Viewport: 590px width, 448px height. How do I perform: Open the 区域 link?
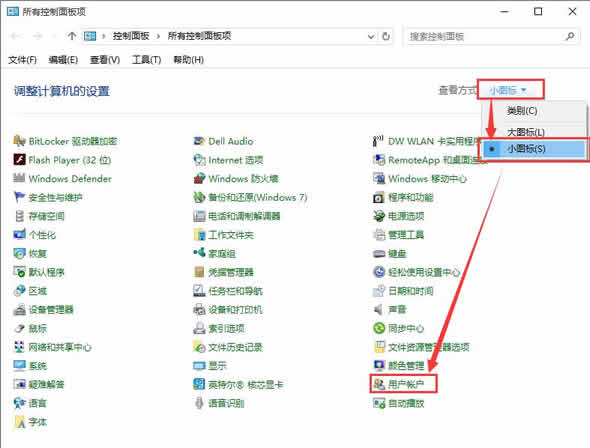tap(37, 291)
